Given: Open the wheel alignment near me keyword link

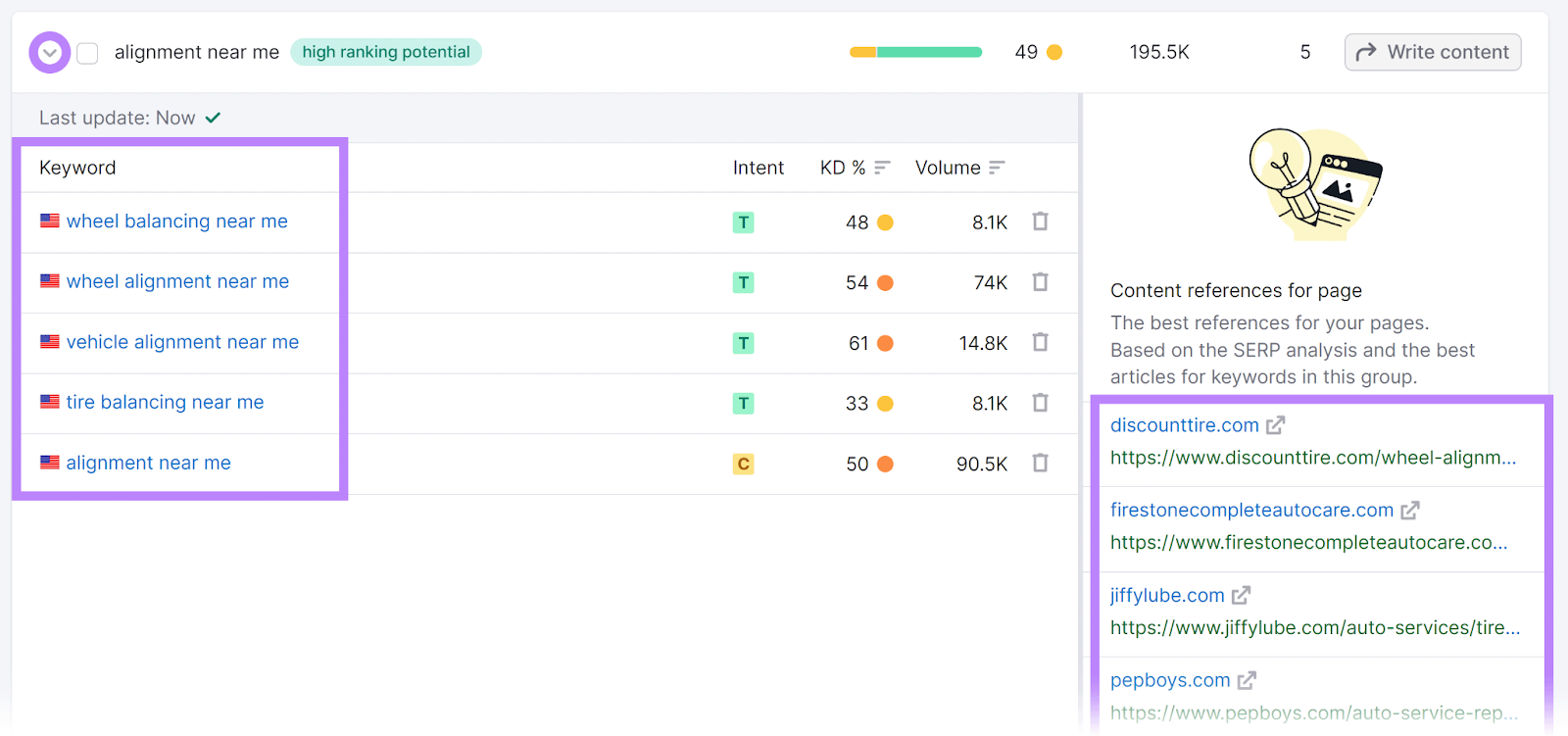Looking at the screenshot, I should coord(177,282).
